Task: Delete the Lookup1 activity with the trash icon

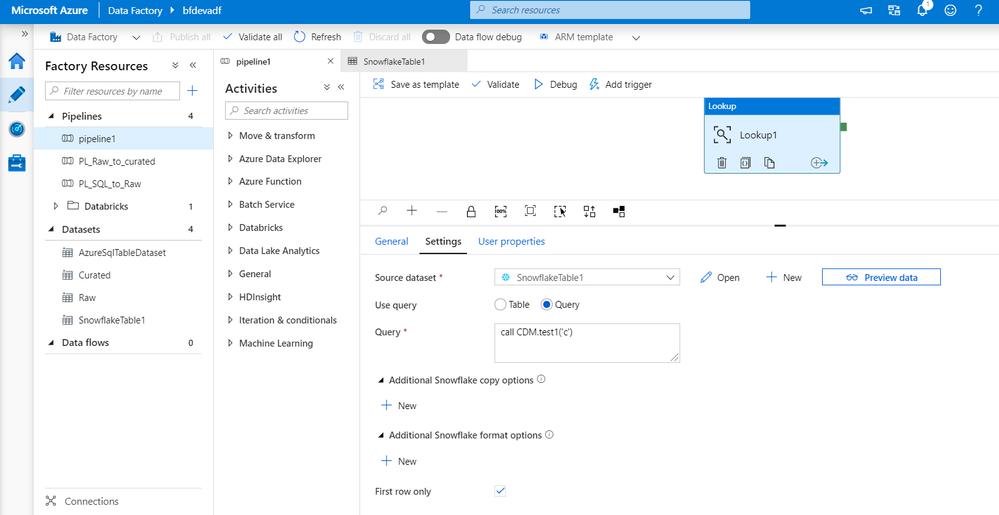Action: (722, 163)
